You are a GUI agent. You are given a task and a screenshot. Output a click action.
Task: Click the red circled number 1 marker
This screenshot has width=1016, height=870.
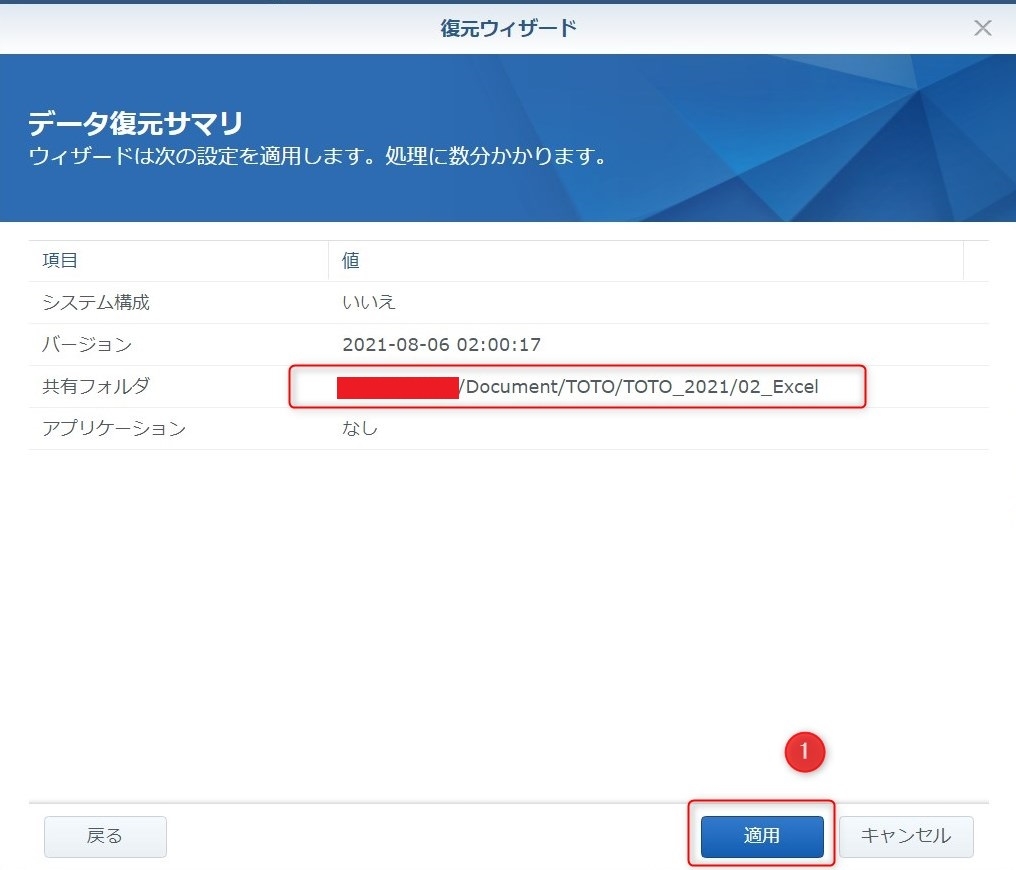tap(805, 752)
